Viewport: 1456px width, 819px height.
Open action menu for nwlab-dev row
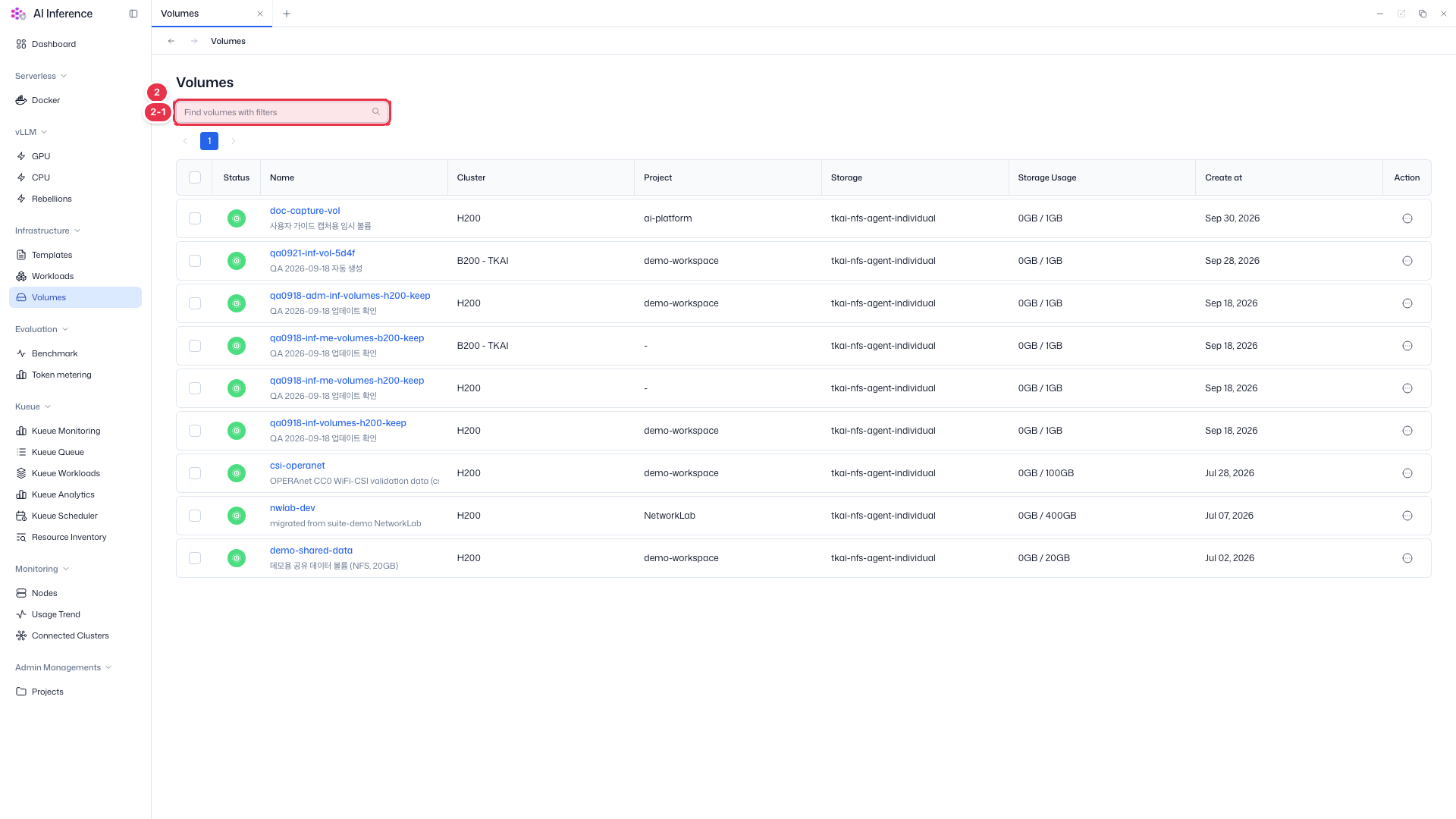[x=1407, y=516]
